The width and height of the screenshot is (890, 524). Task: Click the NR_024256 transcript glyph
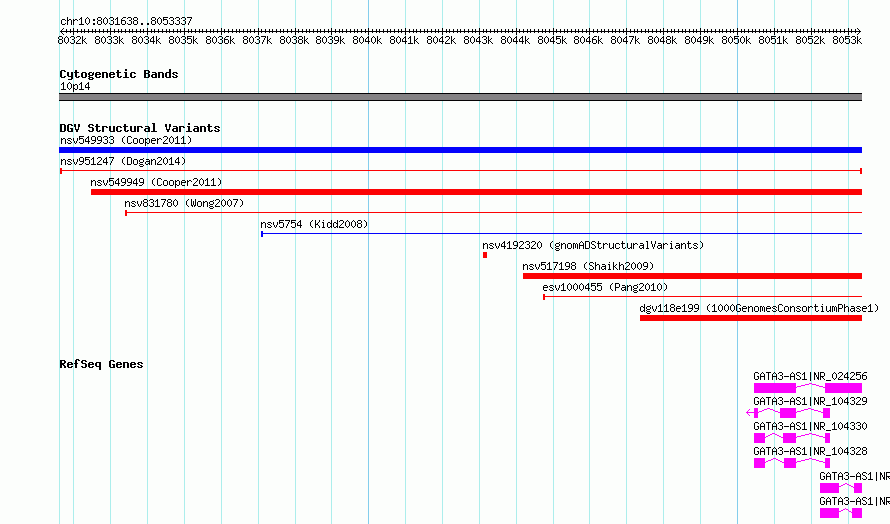click(x=808, y=388)
